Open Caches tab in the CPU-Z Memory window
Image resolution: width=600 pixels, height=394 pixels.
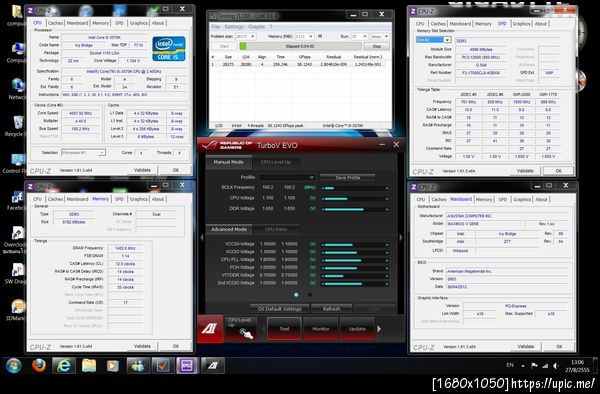[55, 199]
